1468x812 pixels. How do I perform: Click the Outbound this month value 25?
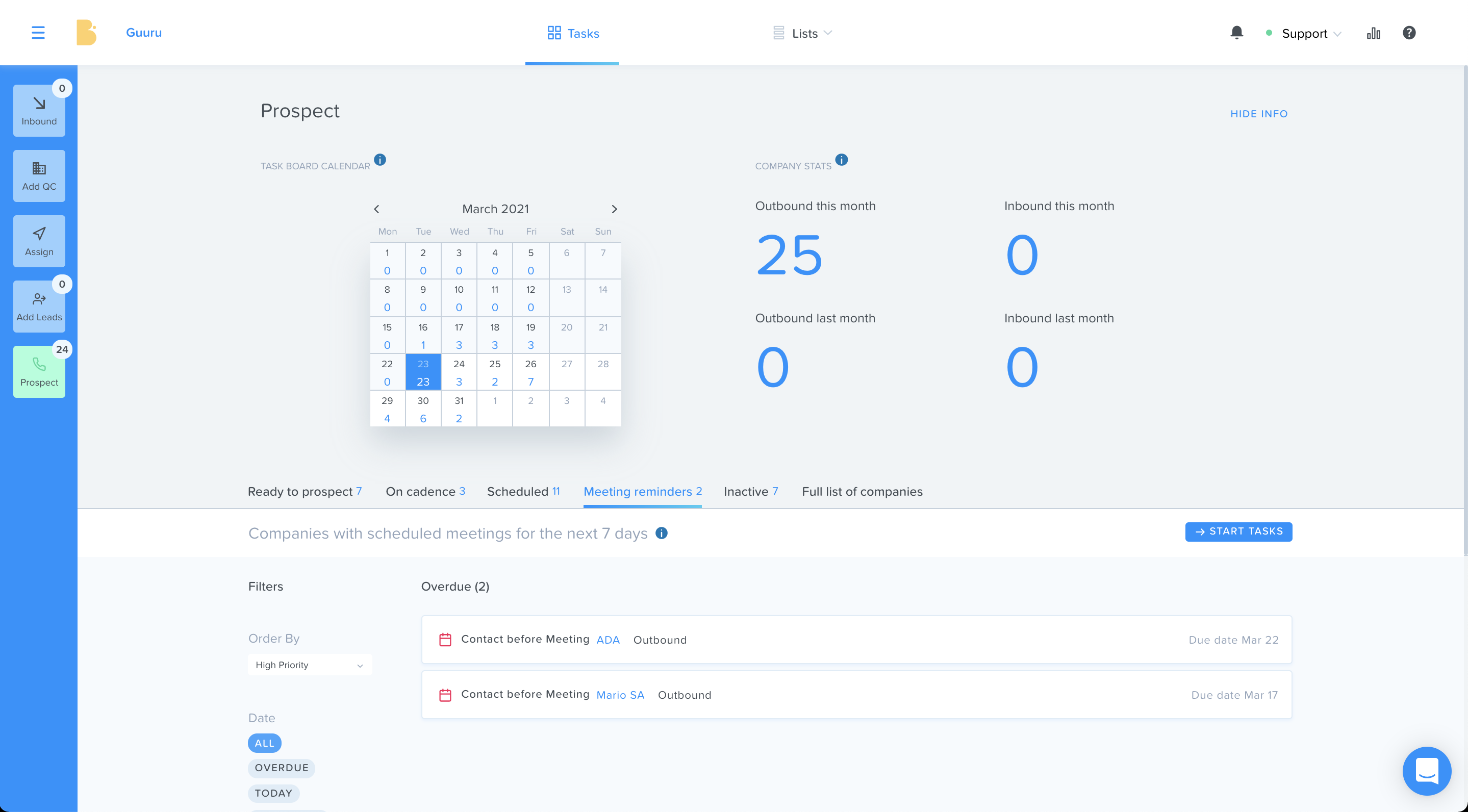pyautogui.click(x=789, y=256)
